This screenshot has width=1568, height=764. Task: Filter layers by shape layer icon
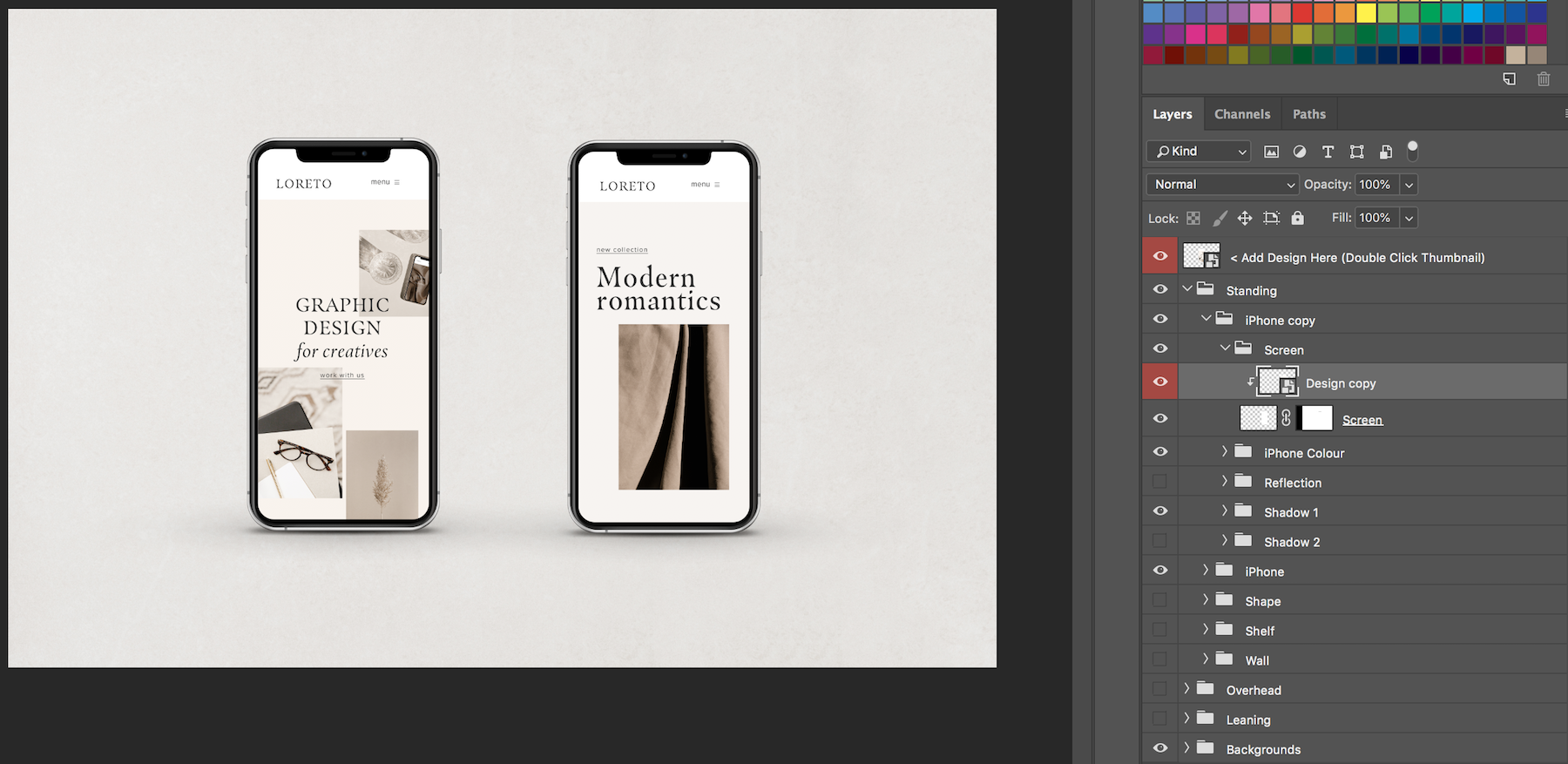click(x=1356, y=152)
